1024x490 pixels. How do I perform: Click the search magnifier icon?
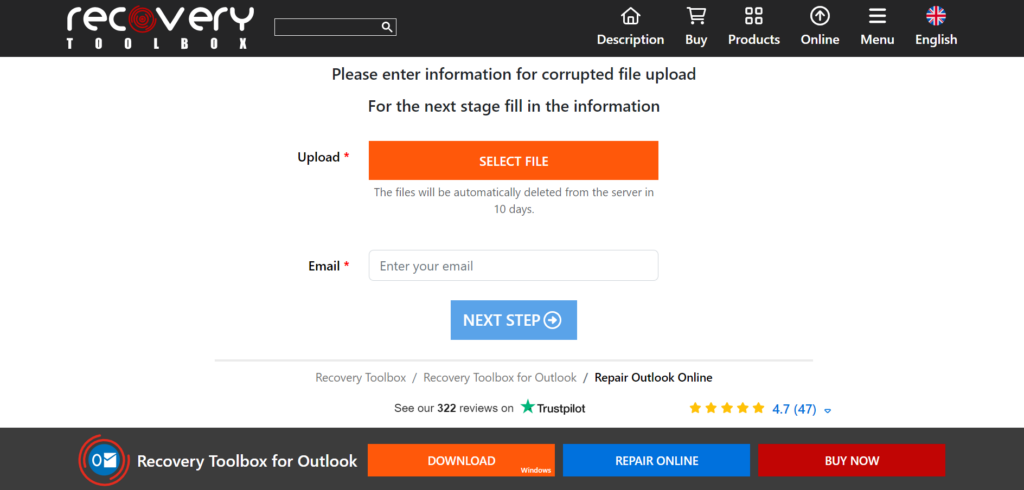[x=387, y=27]
